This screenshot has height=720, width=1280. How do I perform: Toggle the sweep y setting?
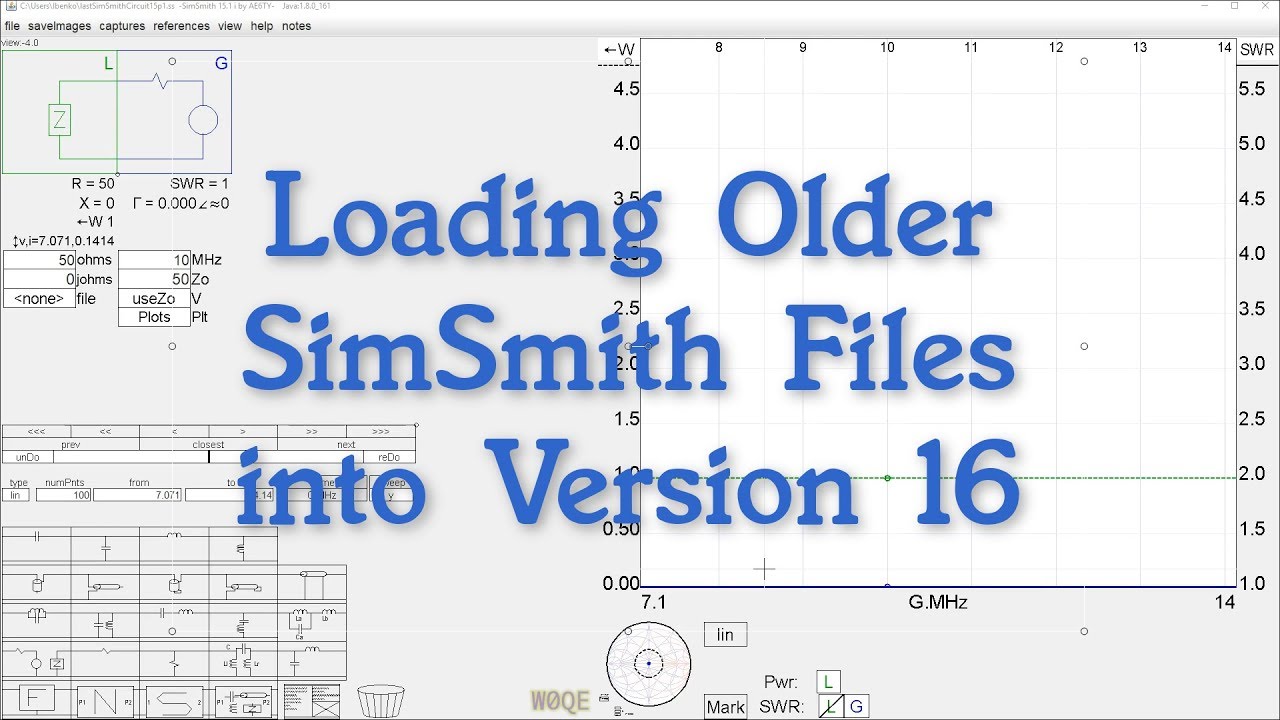coord(391,495)
